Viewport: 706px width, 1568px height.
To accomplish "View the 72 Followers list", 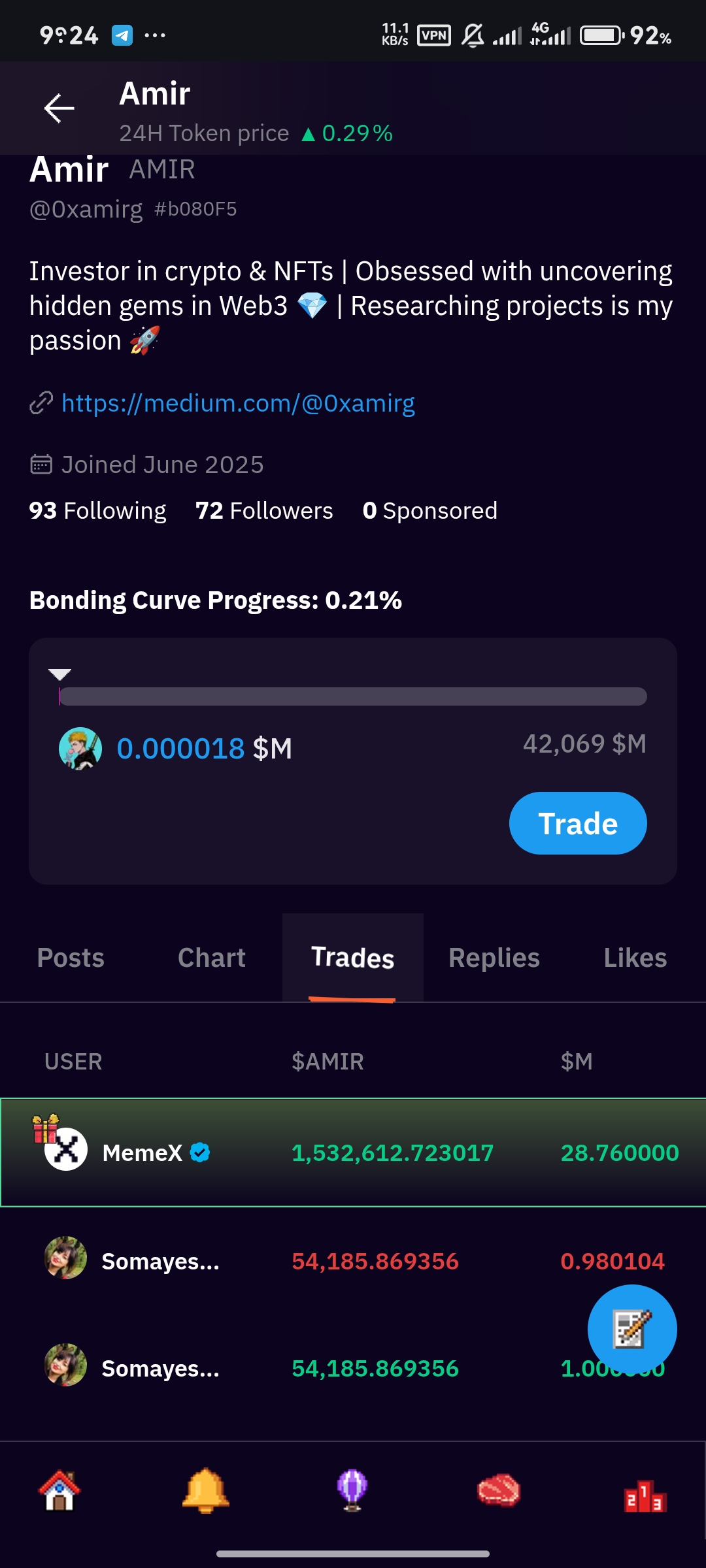I will pyautogui.click(x=264, y=511).
